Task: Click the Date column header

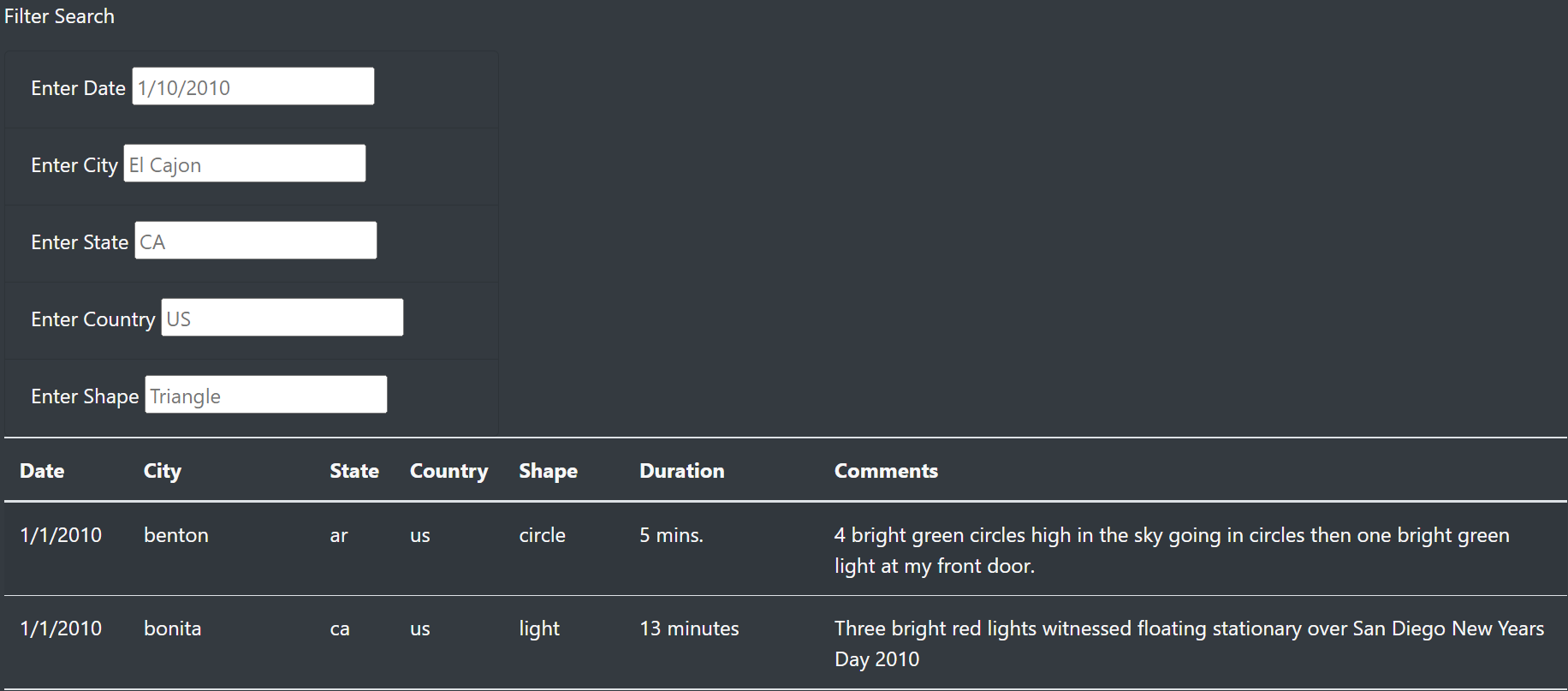Action: (x=42, y=470)
